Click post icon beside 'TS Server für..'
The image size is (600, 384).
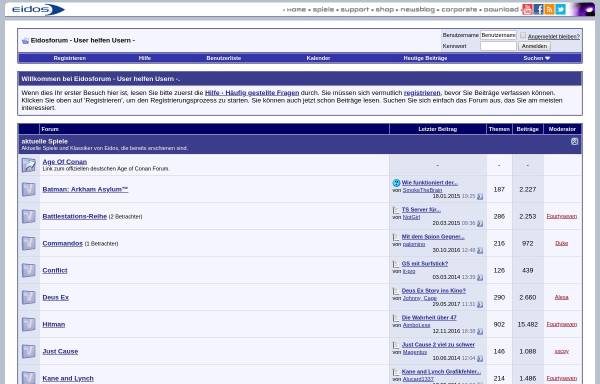396,210
